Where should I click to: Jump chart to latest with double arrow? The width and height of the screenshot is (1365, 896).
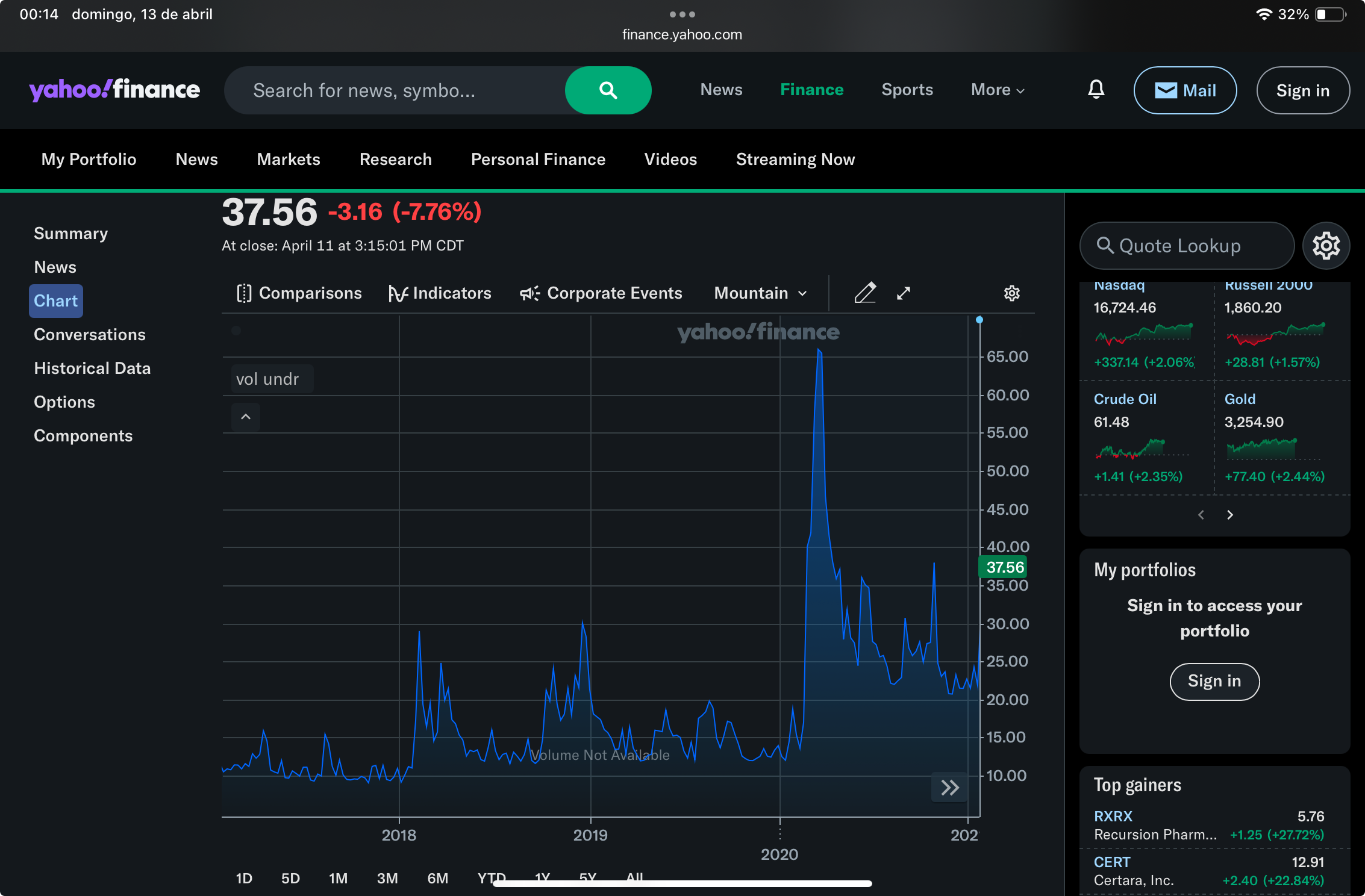(x=949, y=787)
